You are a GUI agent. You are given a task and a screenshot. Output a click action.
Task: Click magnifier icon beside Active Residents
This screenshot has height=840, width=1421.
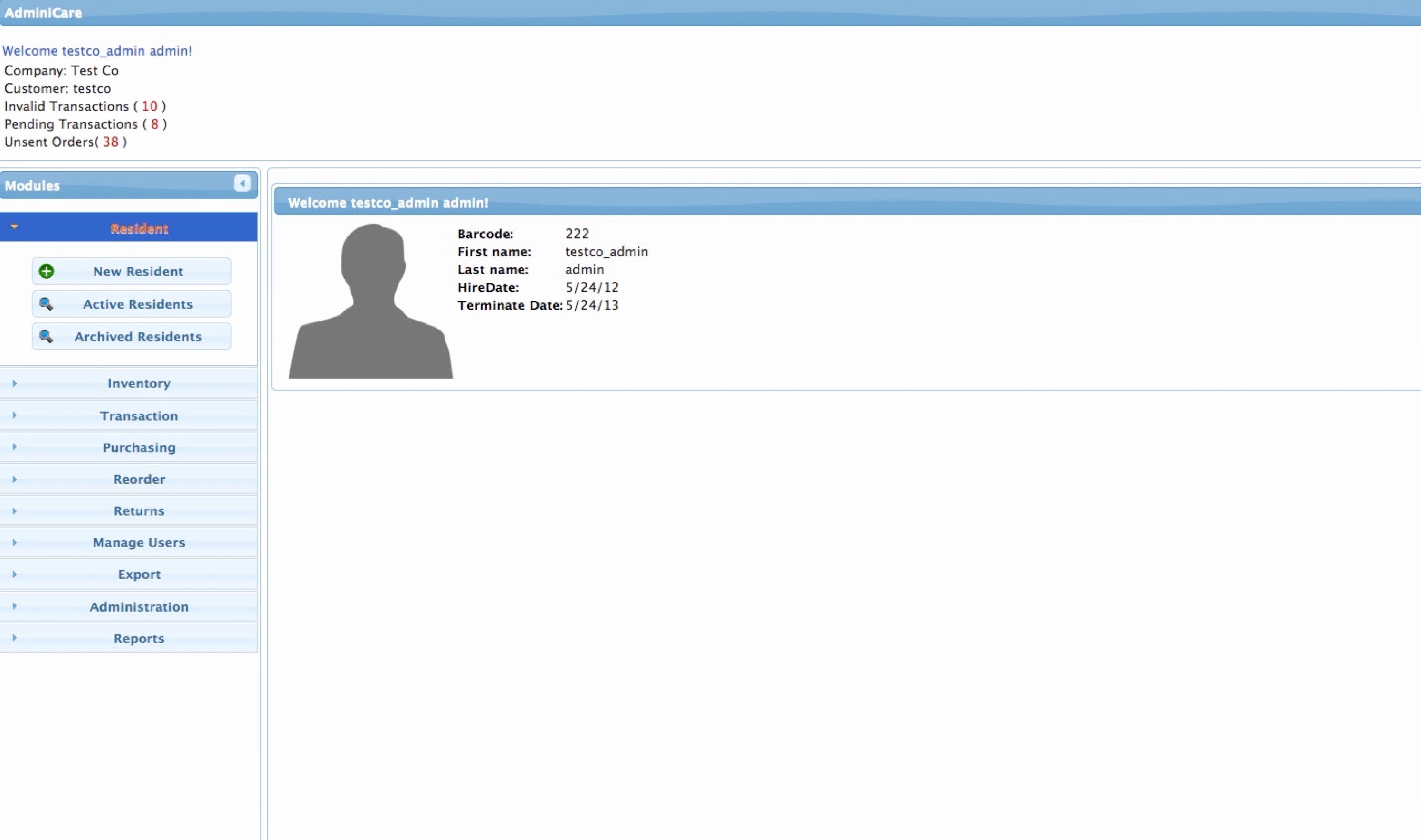point(47,304)
